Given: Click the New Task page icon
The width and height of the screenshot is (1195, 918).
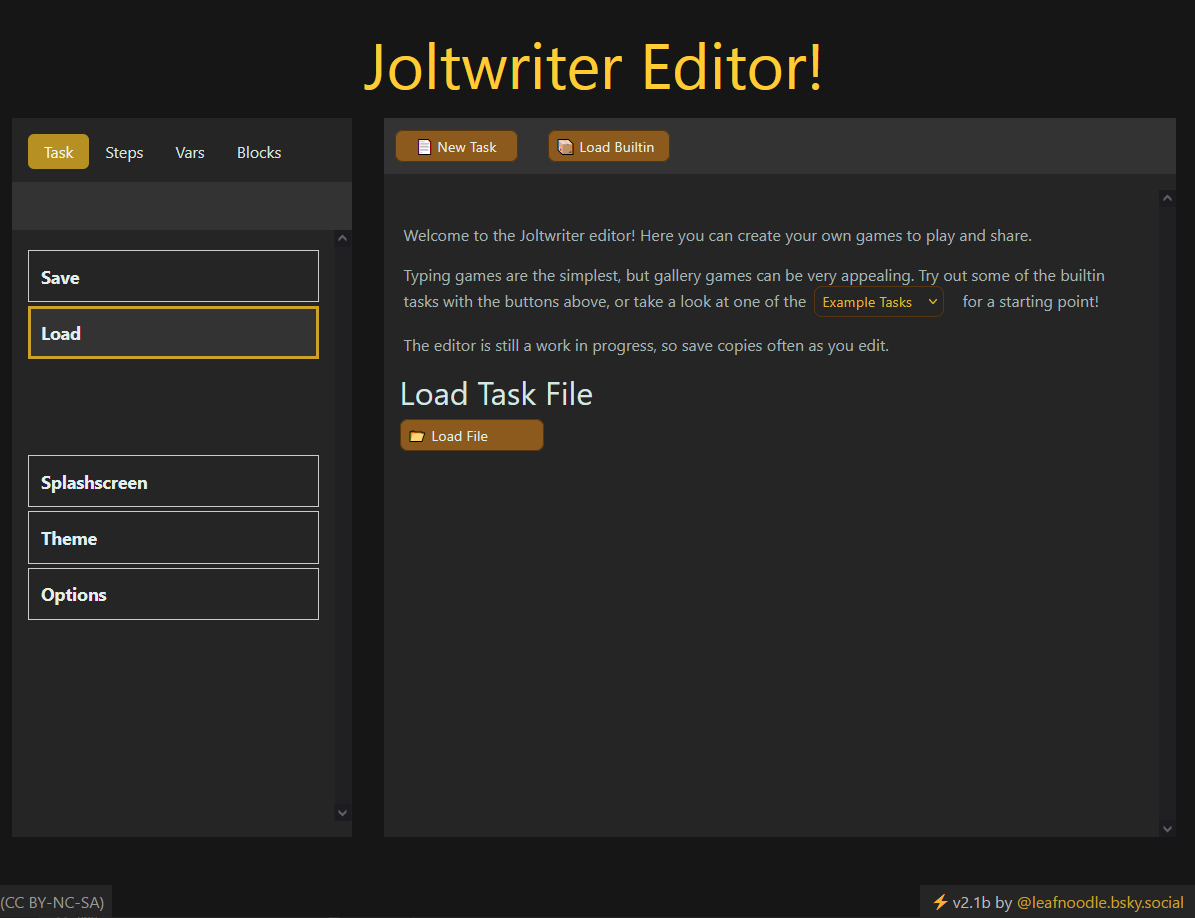Looking at the screenshot, I should (x=424, y=147).
